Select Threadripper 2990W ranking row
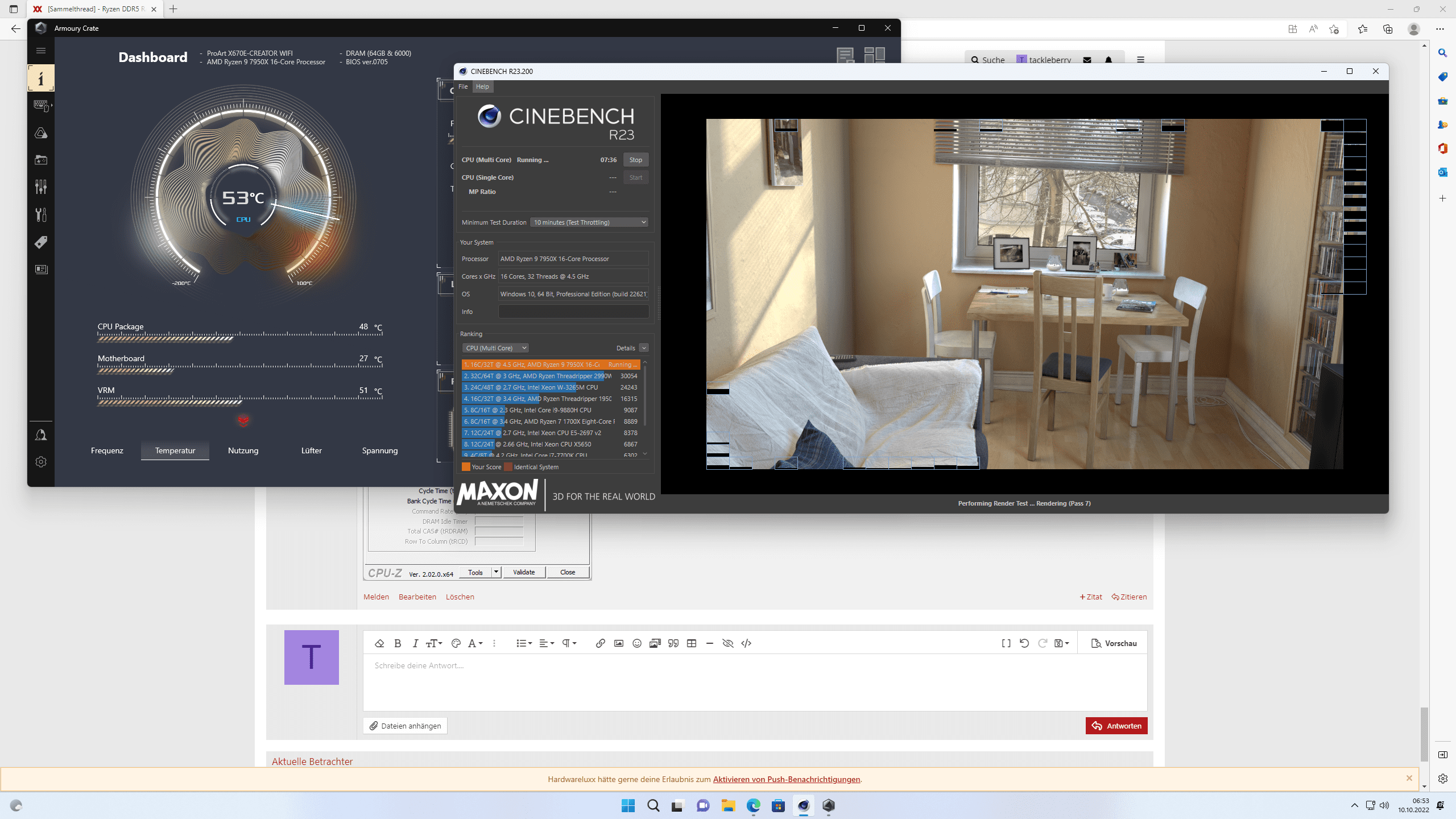Screen dimensions: 1456x819 [551, 376]
